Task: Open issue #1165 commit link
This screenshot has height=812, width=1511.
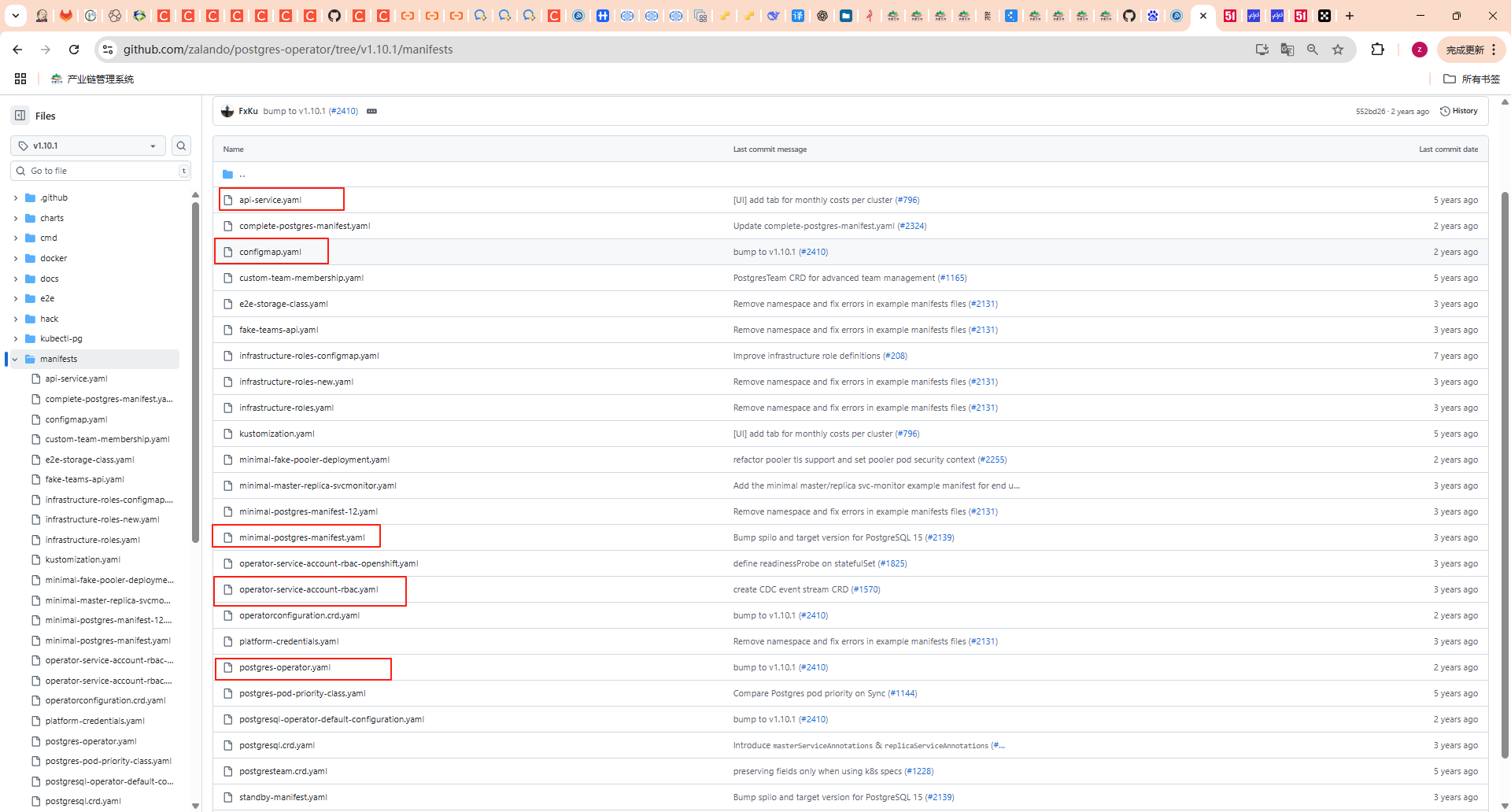Action: pyautogui.click(x=953, y=278)
